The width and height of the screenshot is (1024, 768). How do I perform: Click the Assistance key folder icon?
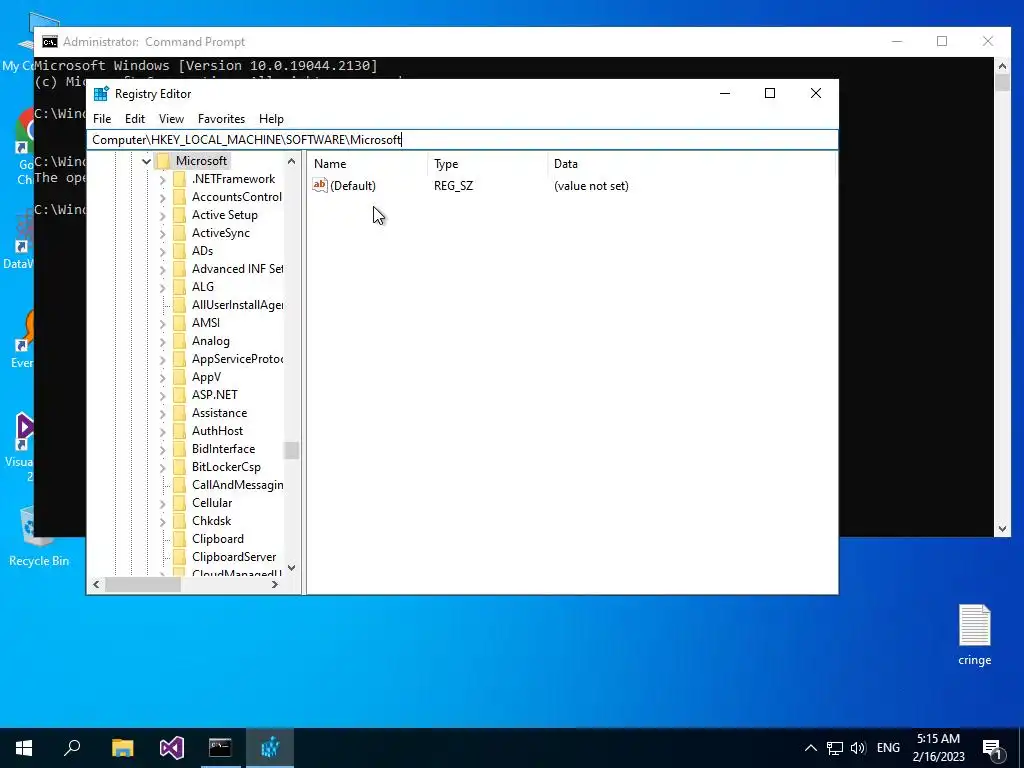pyautogui.click(x=180, y=413)
